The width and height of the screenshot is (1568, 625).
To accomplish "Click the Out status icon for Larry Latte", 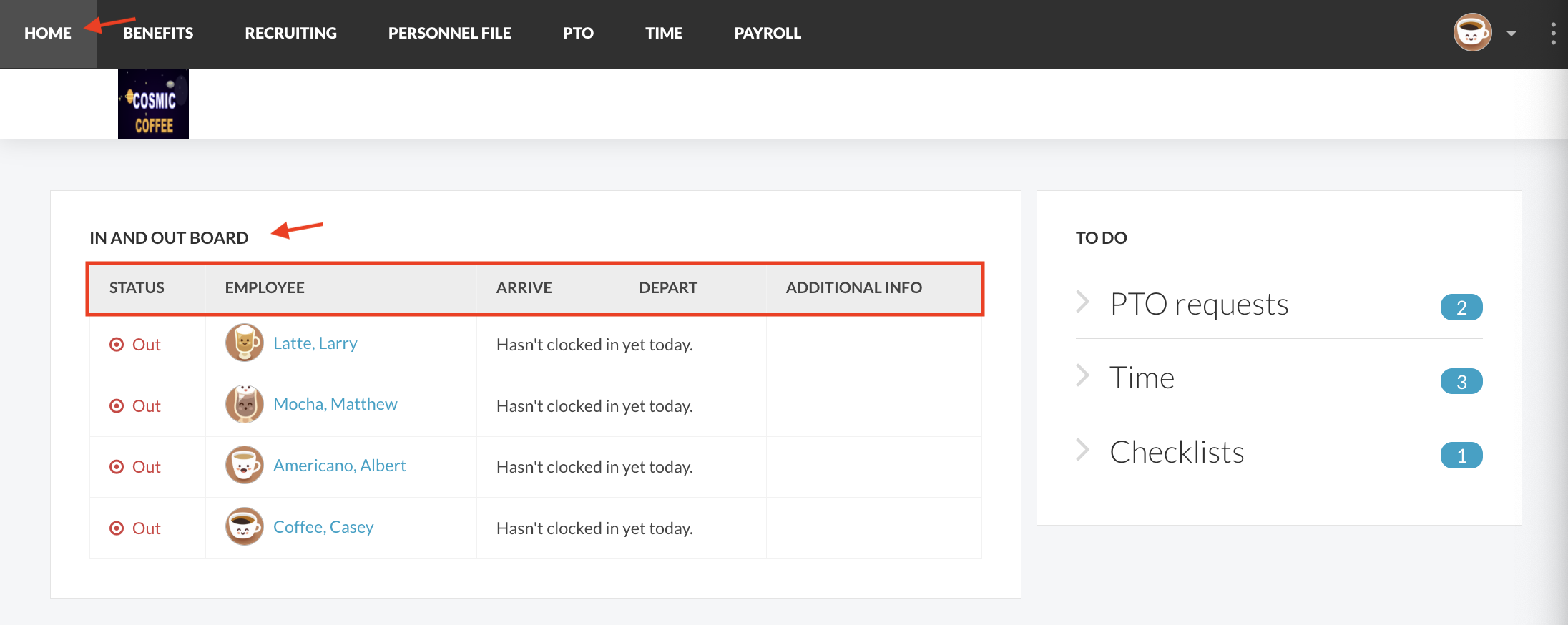I will pyautogui.click(x=117, y=345).
